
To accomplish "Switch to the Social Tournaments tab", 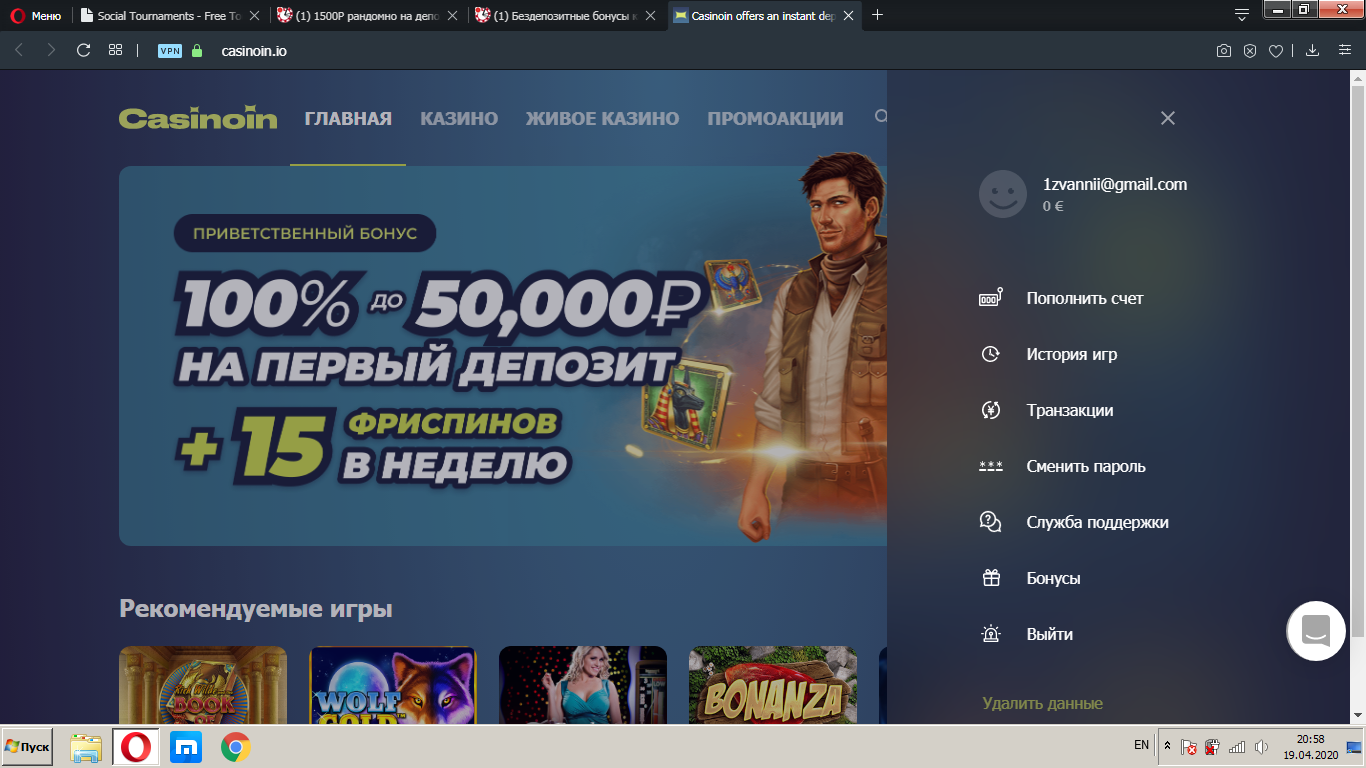I will click(160, 16).
